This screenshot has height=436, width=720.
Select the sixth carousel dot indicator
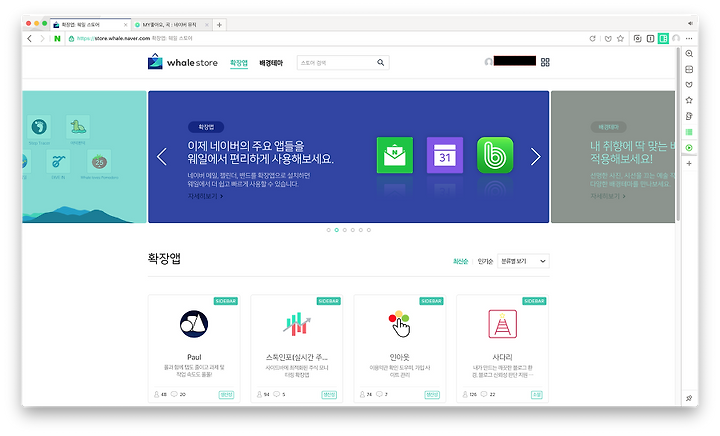(x=369, y=230)
